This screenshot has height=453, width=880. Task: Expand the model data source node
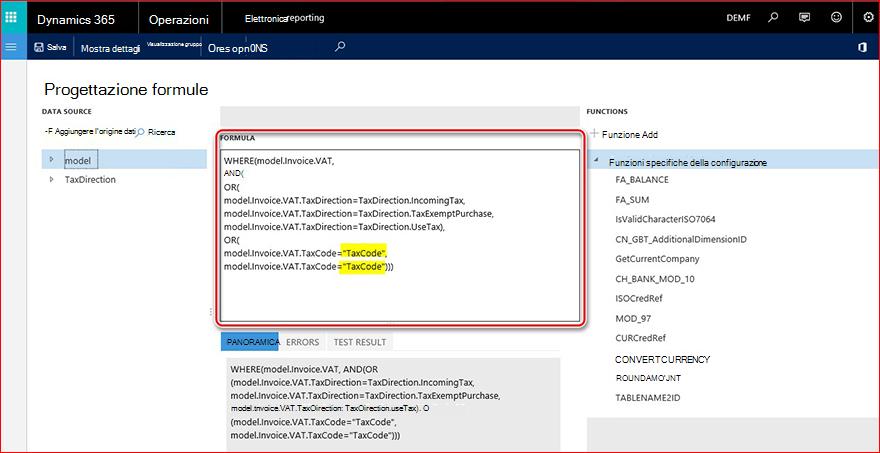[51, 159]
